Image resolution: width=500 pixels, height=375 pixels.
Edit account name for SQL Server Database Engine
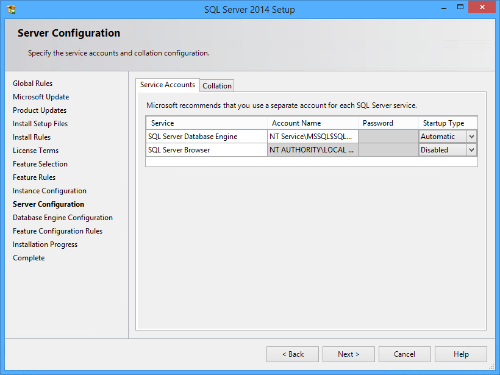tap(313, 136)
